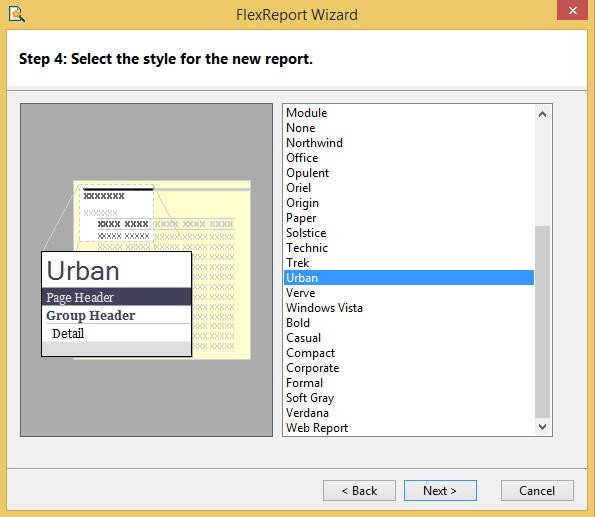Cancel the report wizard
Screen dimensions: 595x517
[537, 490]
